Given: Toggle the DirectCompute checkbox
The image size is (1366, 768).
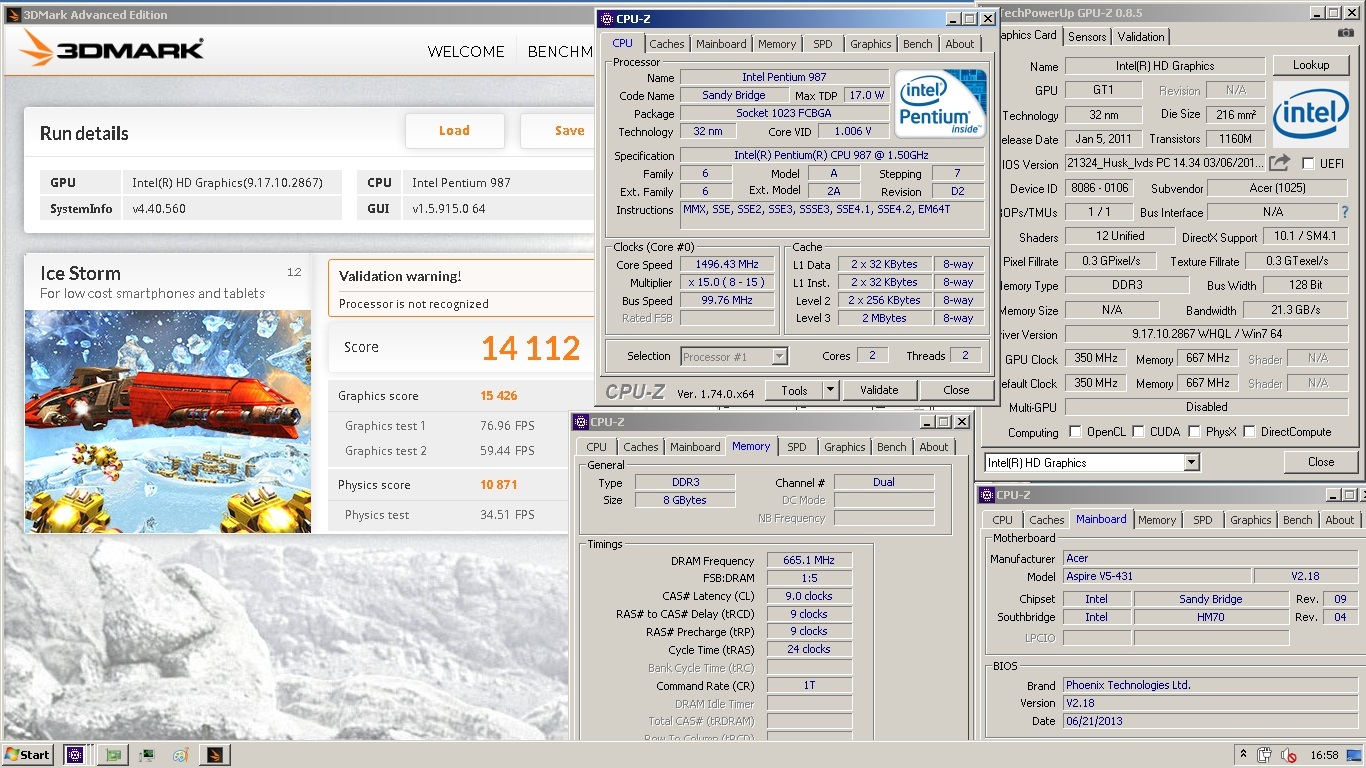Looking at the screenshot, I should tap(1249, 432).
